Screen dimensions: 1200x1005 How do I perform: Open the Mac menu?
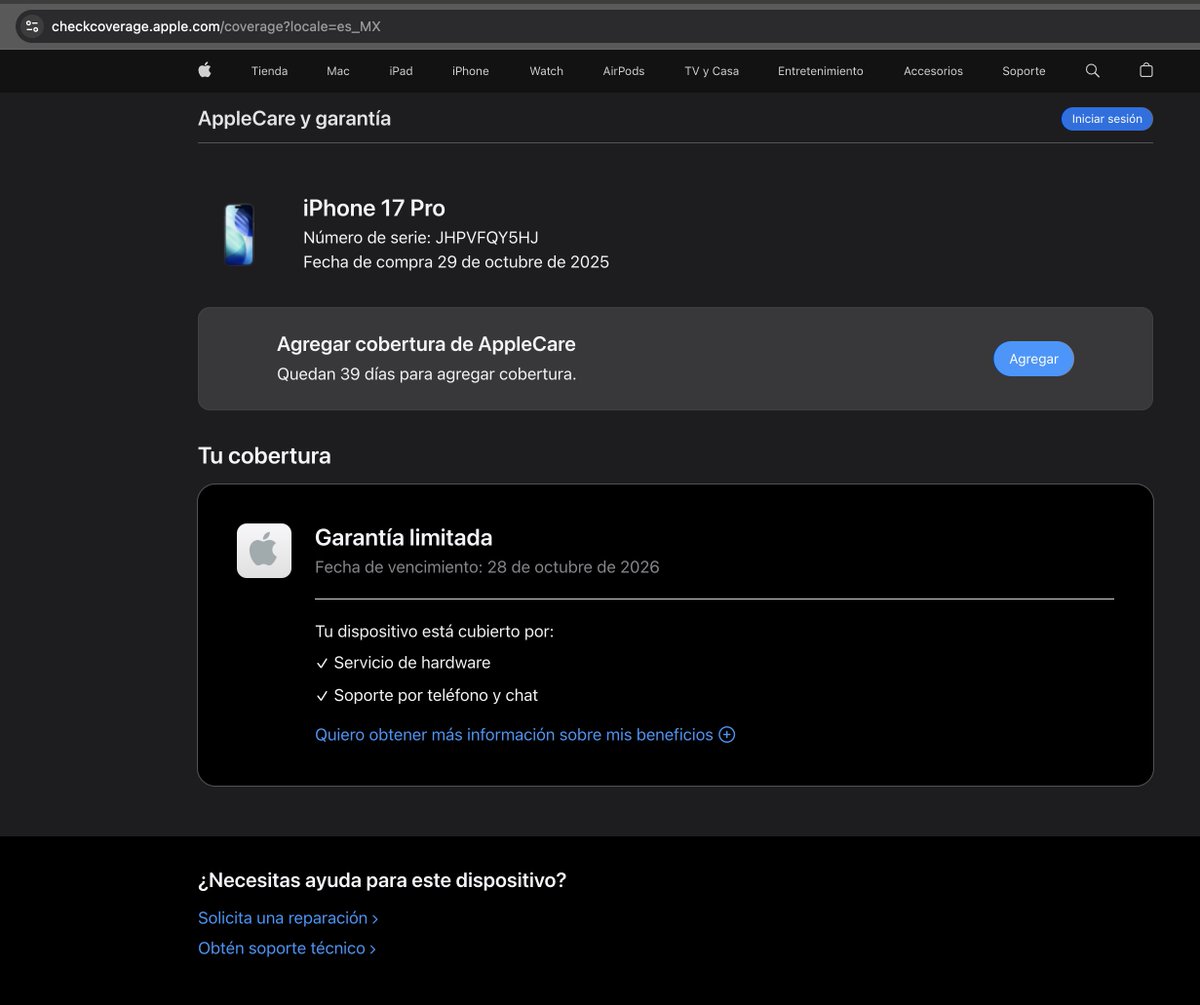click(x=338, y=71)
